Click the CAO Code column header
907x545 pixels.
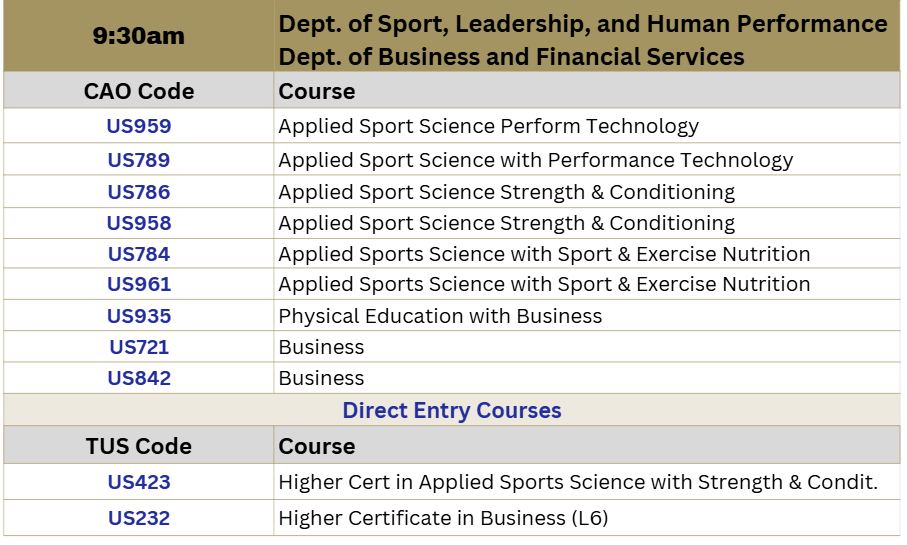[139, 91]
